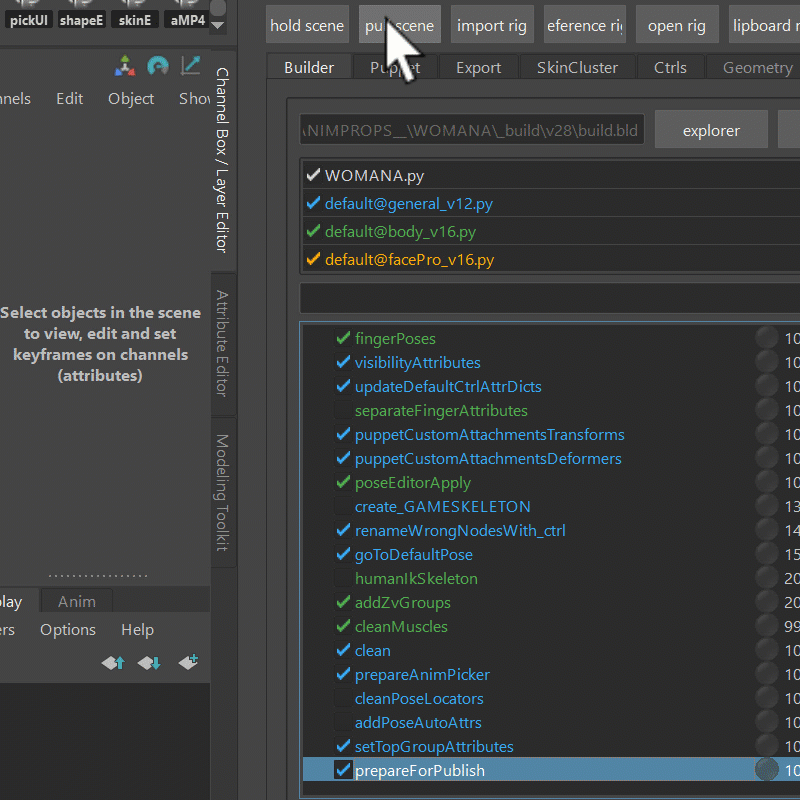Uncheck the addZvGroups step
This screenshot has width=800, height=800.
click(343, 602)
